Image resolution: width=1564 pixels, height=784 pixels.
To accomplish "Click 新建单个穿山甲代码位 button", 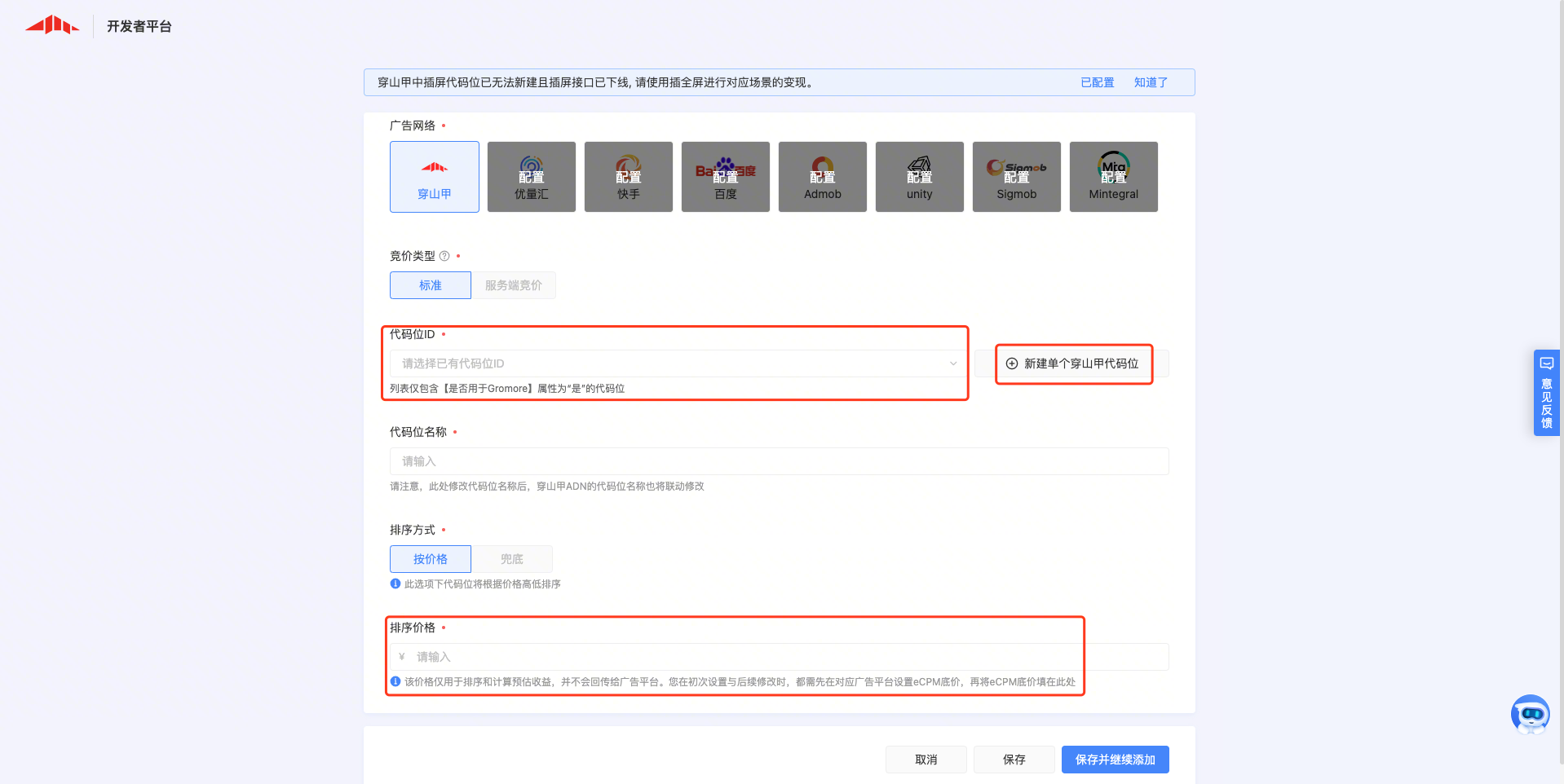I will coord(1073,363).
